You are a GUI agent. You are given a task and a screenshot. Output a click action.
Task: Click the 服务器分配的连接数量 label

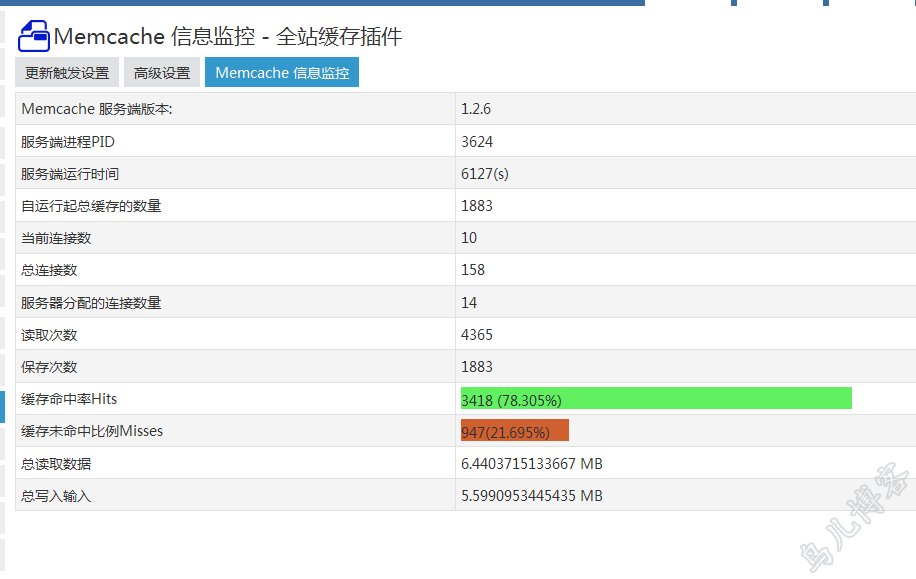tap(91, 303)
